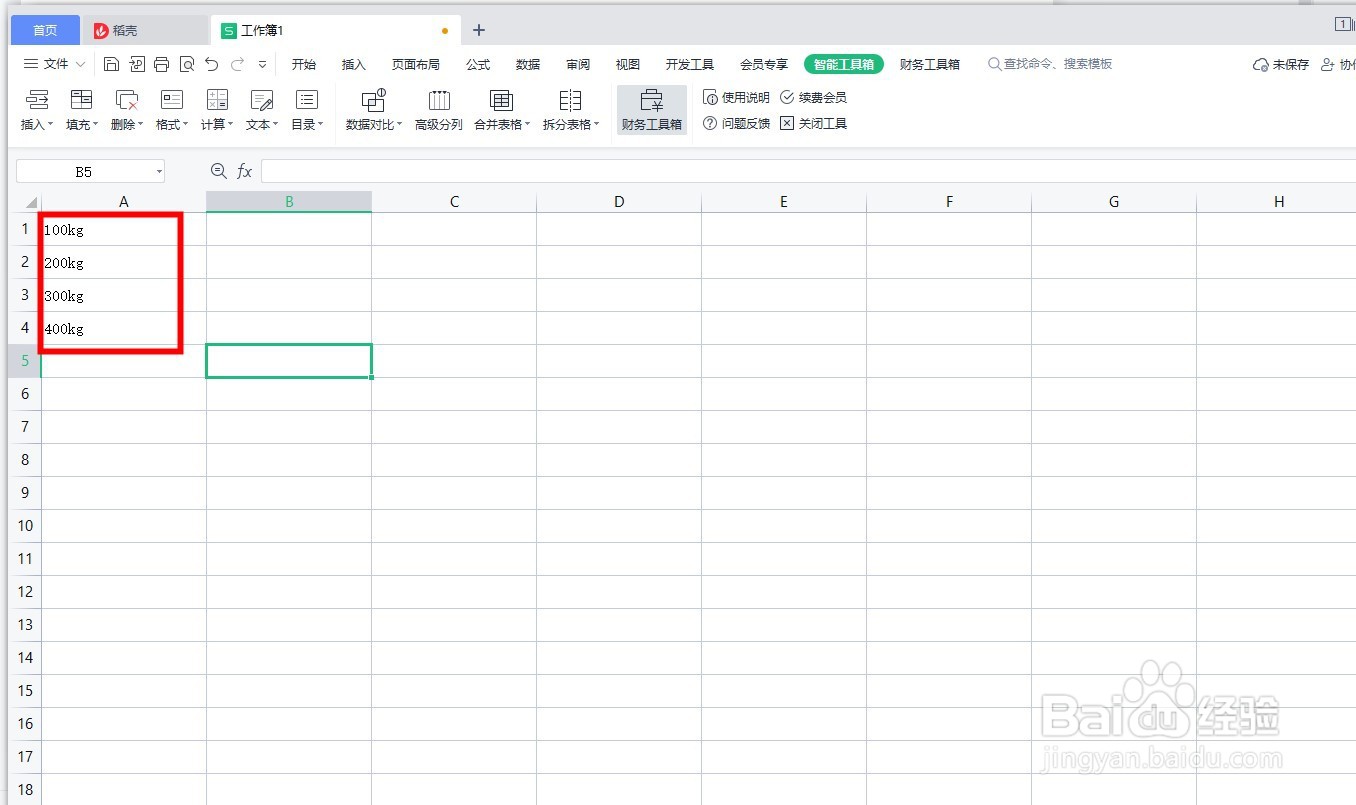This screenshot has width=1356, height=805.
Task: Open the Name Box dropdown arrow showing B5
Action: click(x=158, y=172)
